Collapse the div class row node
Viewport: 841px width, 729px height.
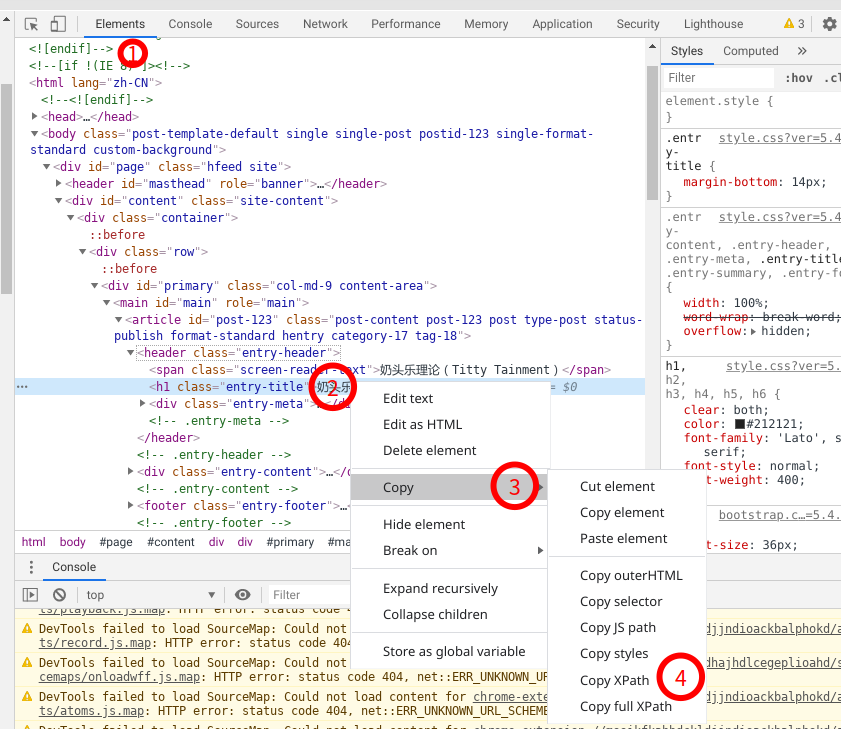[83, 252]
